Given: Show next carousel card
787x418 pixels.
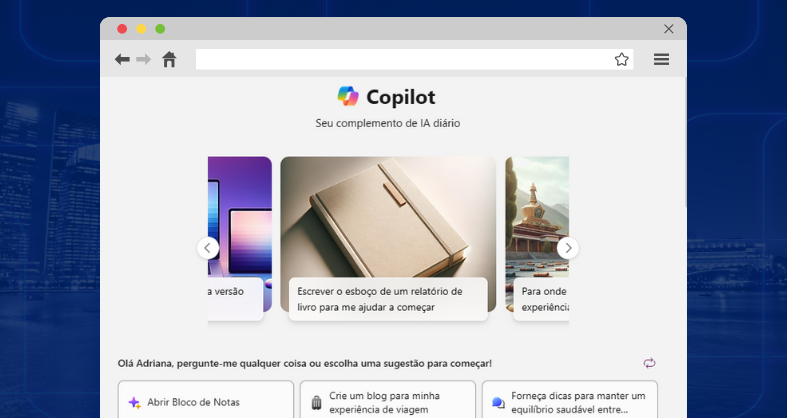Looking at the screenshot, I should point(568,248).
